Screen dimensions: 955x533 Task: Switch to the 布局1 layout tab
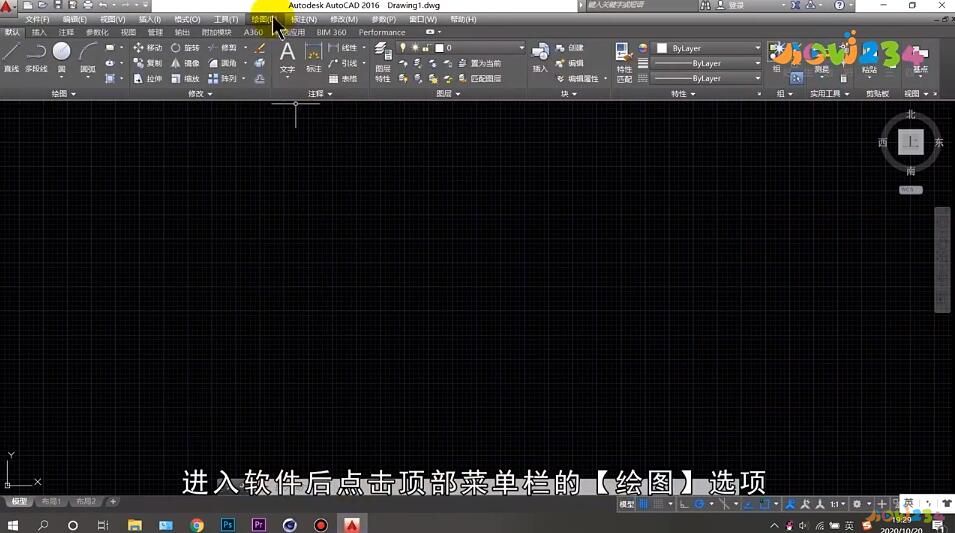click(51, 501)
